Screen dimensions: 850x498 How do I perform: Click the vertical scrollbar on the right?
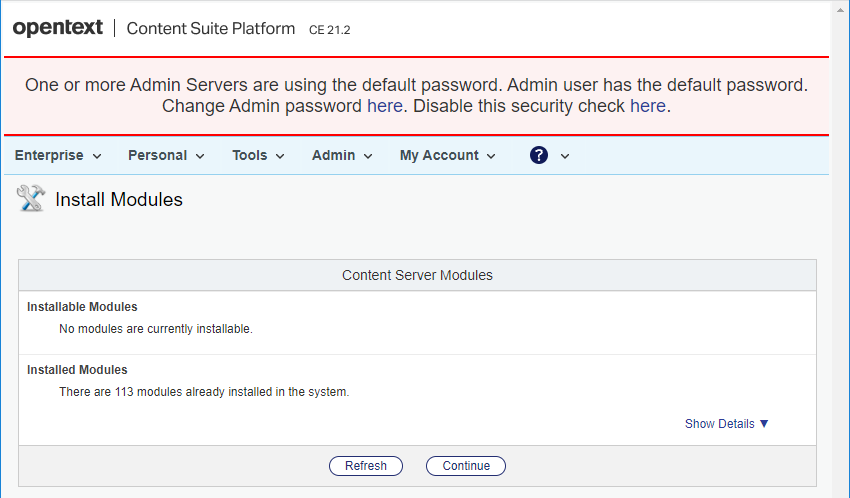[x=840, y=250]
